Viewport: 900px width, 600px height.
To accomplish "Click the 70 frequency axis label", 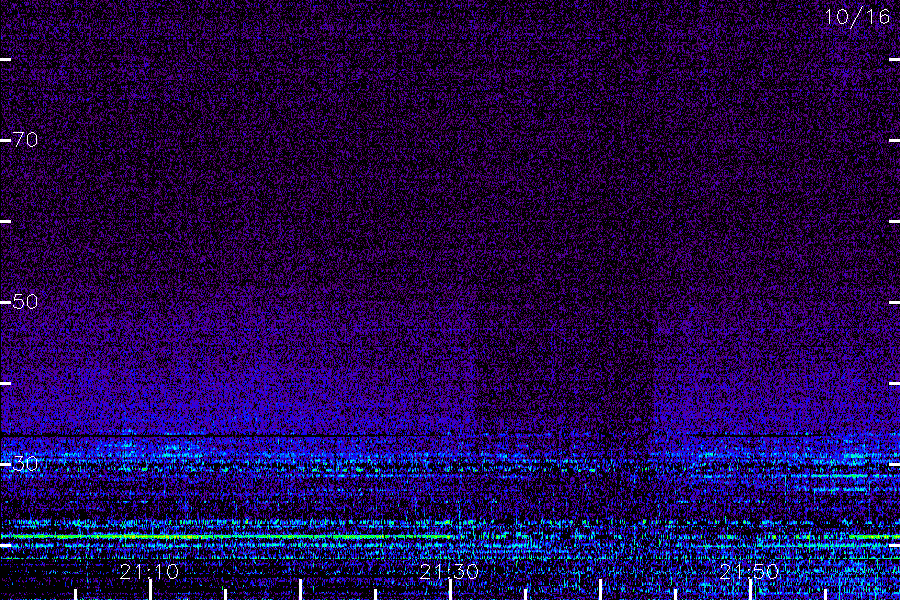I will pyautogui.click(x=25, y=140).
